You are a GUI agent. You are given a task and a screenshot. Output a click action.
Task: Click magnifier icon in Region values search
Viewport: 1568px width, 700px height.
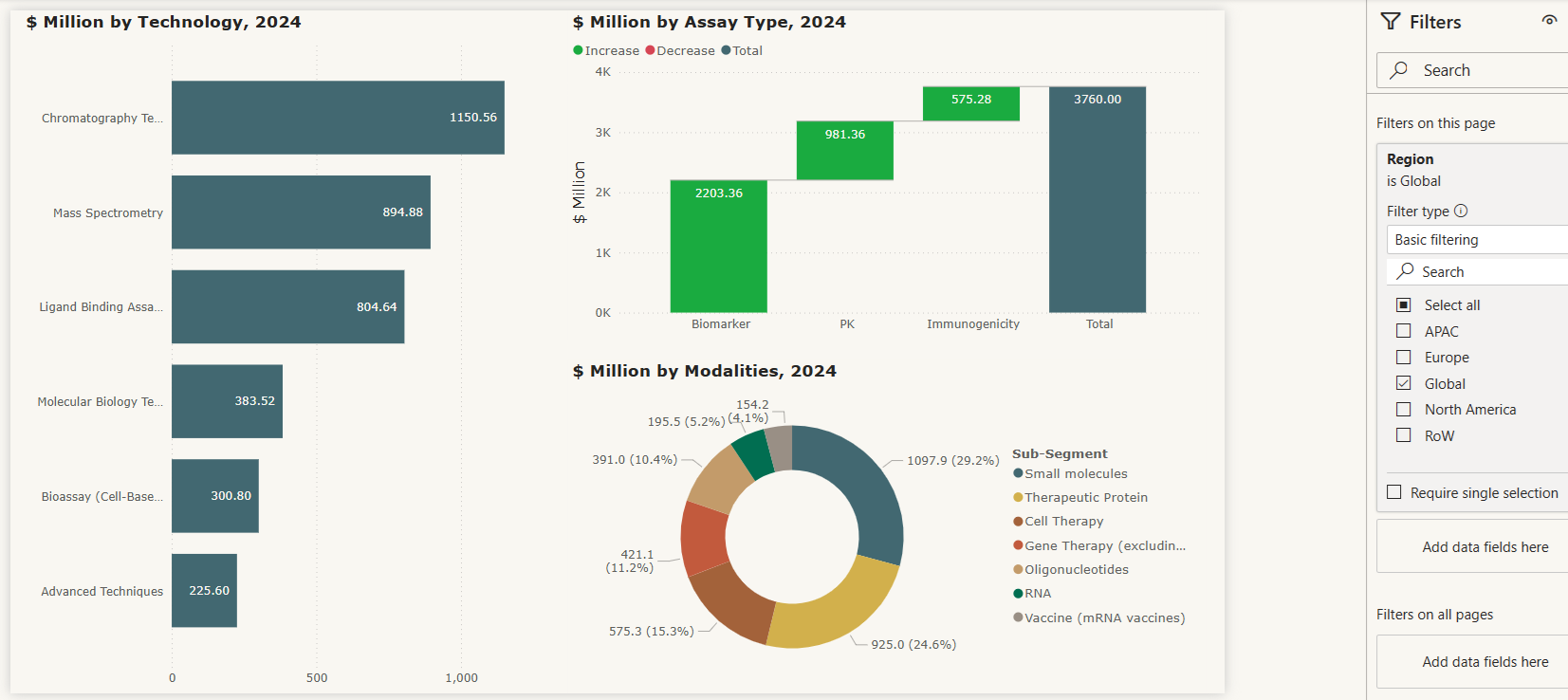(x=1406, y=271)
